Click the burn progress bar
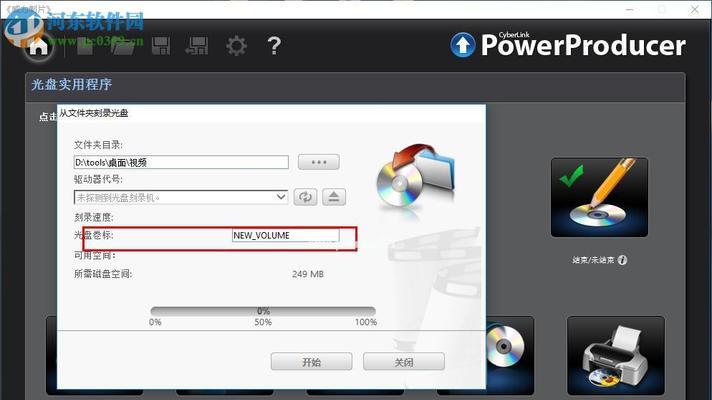712x400 pixels. [x=263, y=311]
